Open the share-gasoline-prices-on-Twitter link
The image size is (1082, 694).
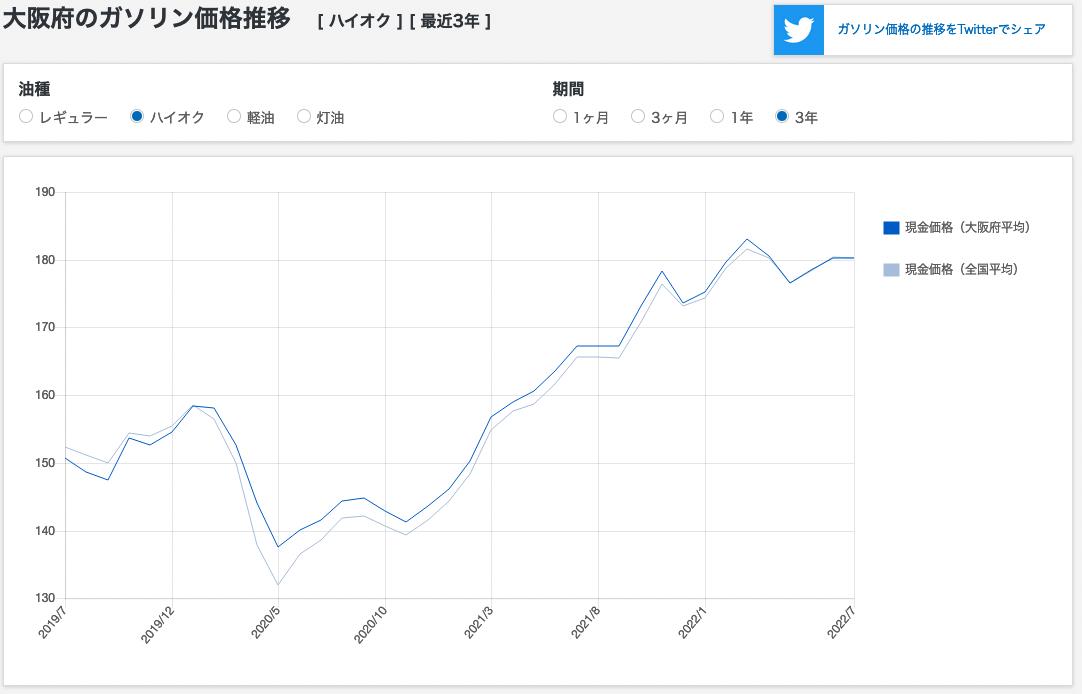tap(941, 29)
